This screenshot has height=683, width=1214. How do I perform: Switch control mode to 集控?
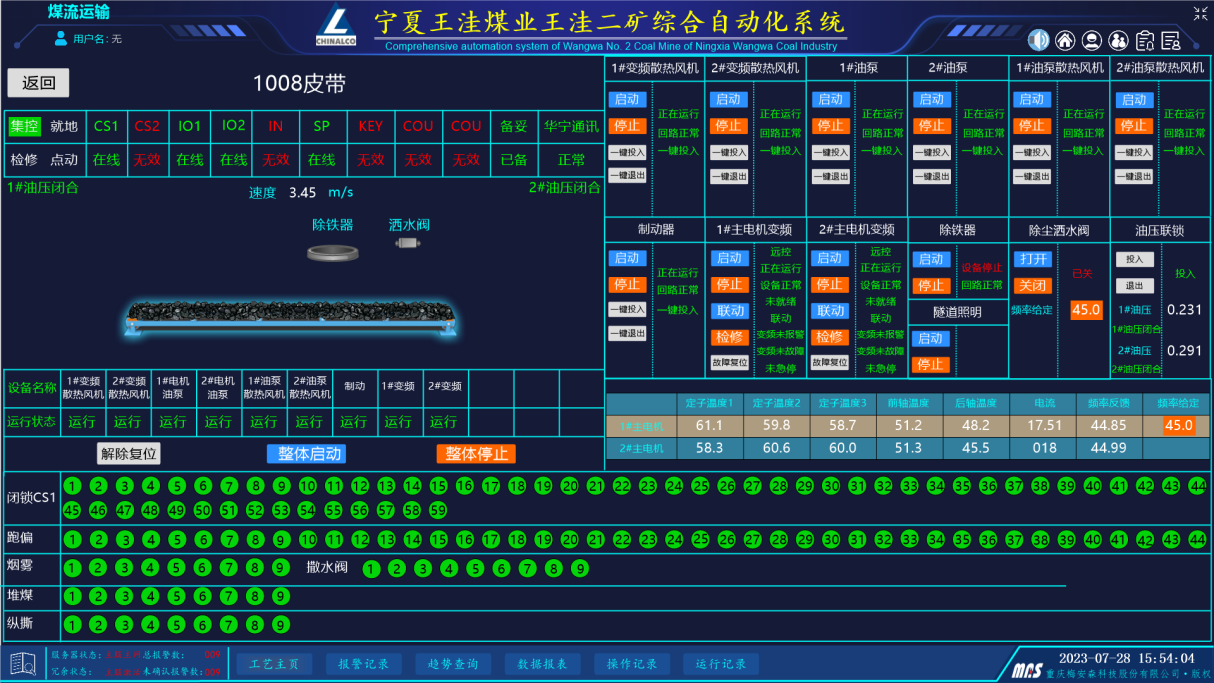point(24,127)
